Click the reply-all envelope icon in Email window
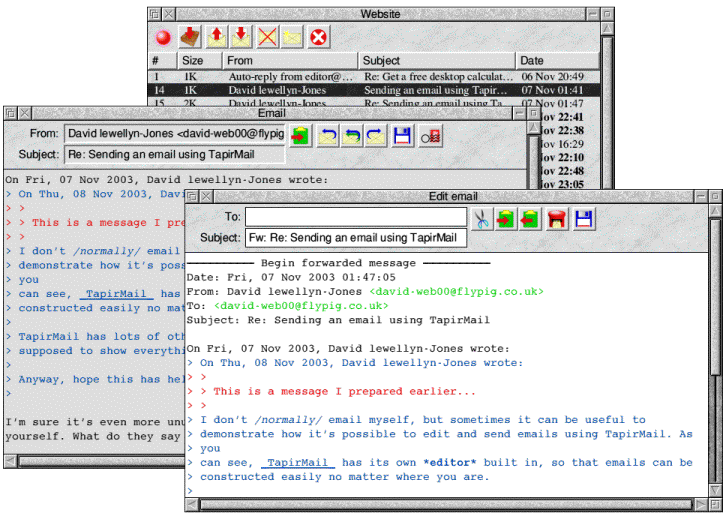 point(352,136)
